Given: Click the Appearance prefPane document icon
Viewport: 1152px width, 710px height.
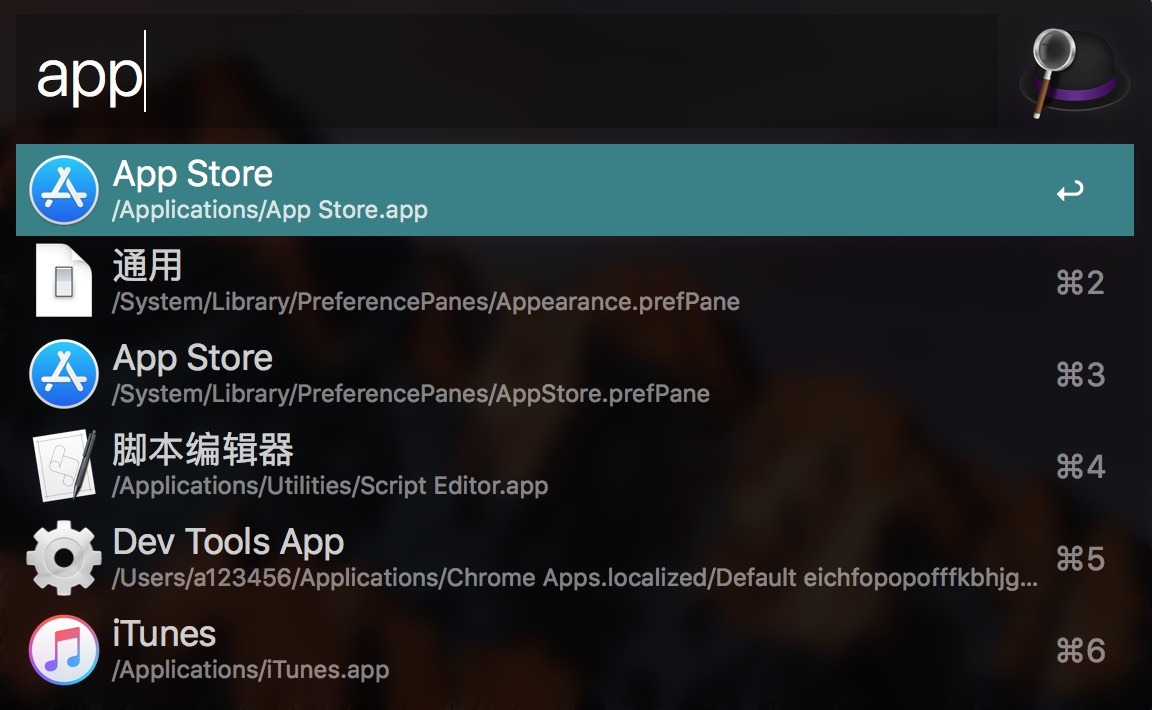Looking at the screenshot, I should pyautogui.click(x=64, y=281).
